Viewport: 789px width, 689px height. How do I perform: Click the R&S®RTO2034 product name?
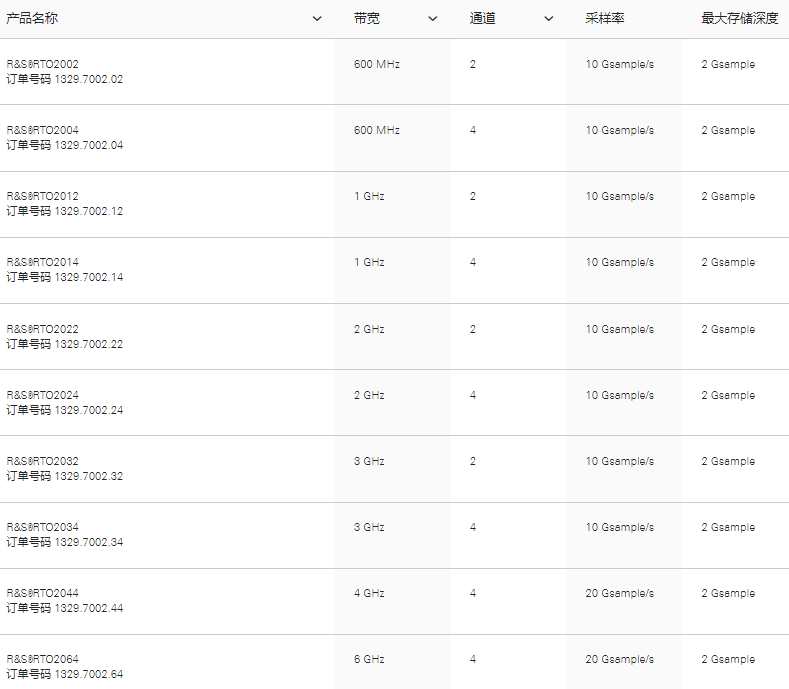[x=43, y=527]
